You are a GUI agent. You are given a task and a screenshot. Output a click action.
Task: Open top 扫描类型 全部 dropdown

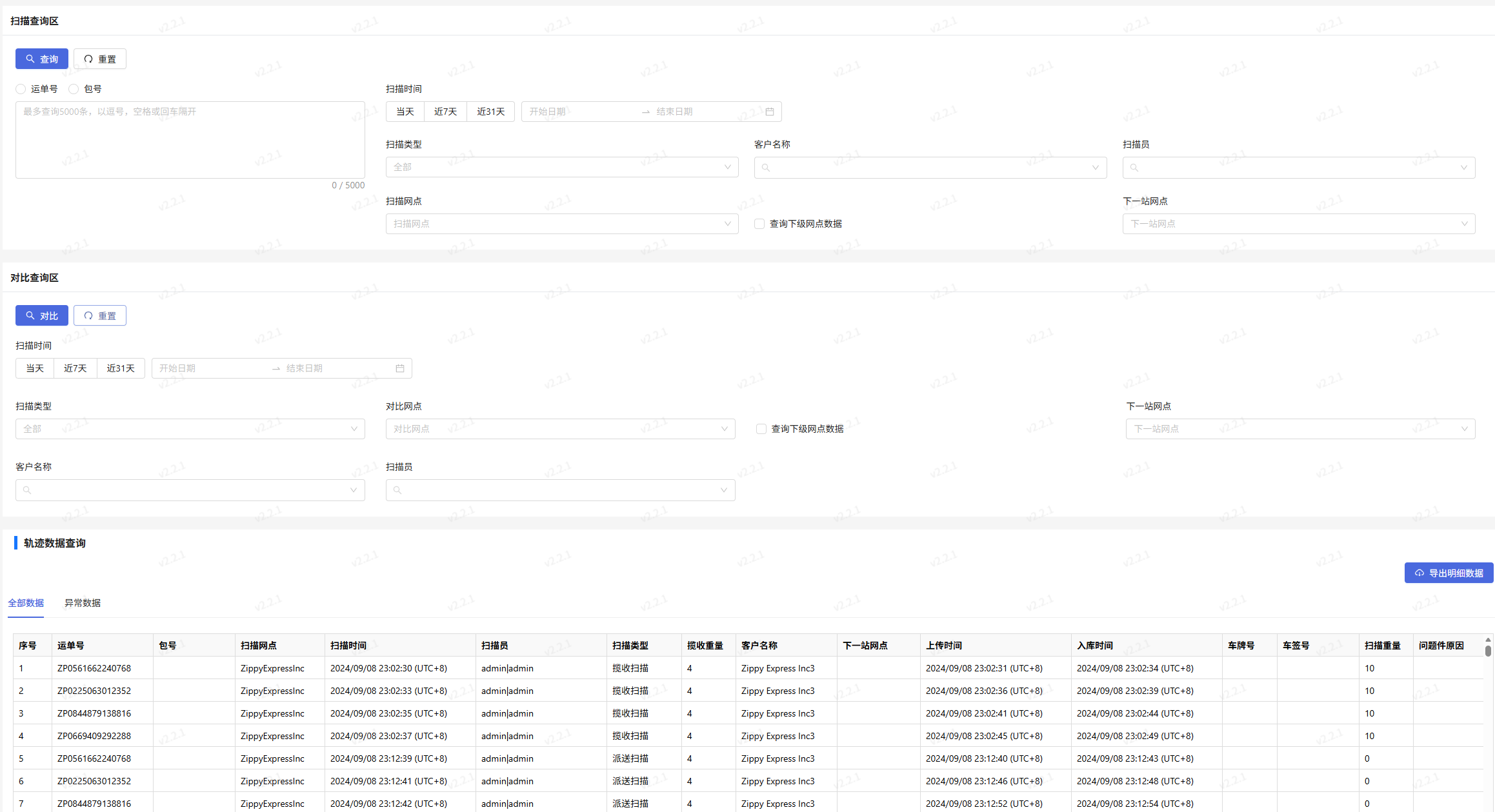(561, 167)
